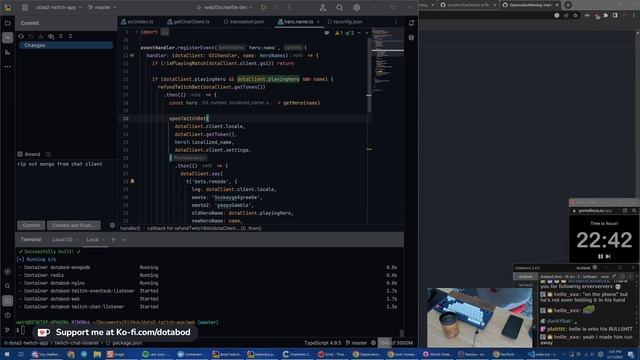Screen dimensions: 640x360
Task: Select the Local (2) terminal tab
Action: 62,240
